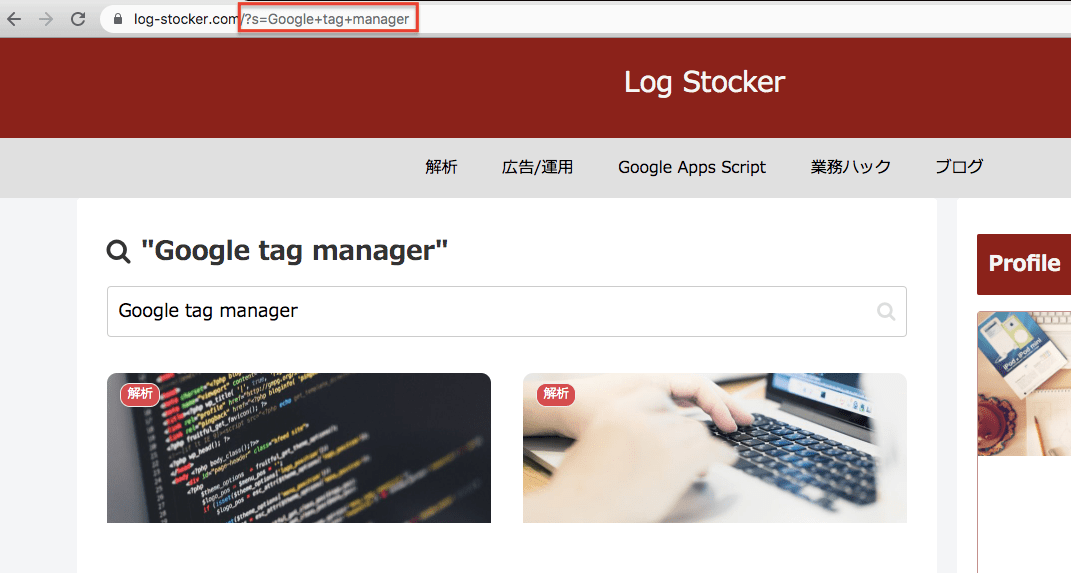
Task: Open the 広告/運用 navigation menu item
Action: pos(538,167)
